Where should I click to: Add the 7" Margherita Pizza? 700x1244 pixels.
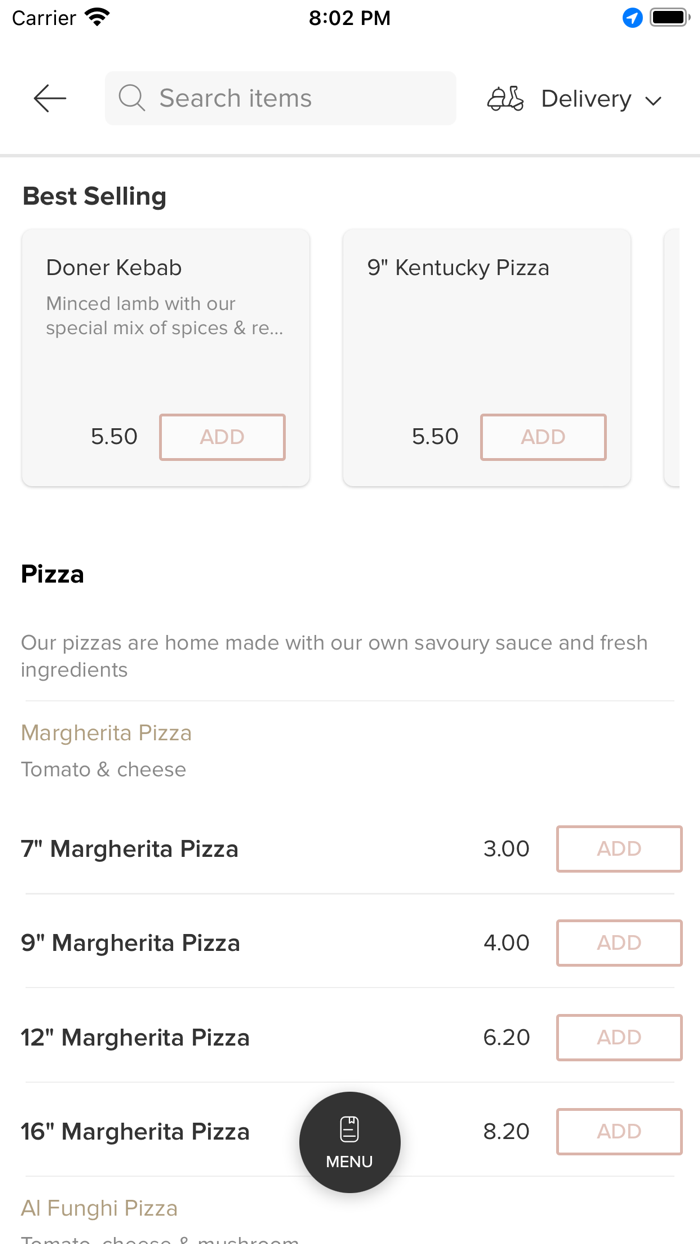tap(618, 848)
